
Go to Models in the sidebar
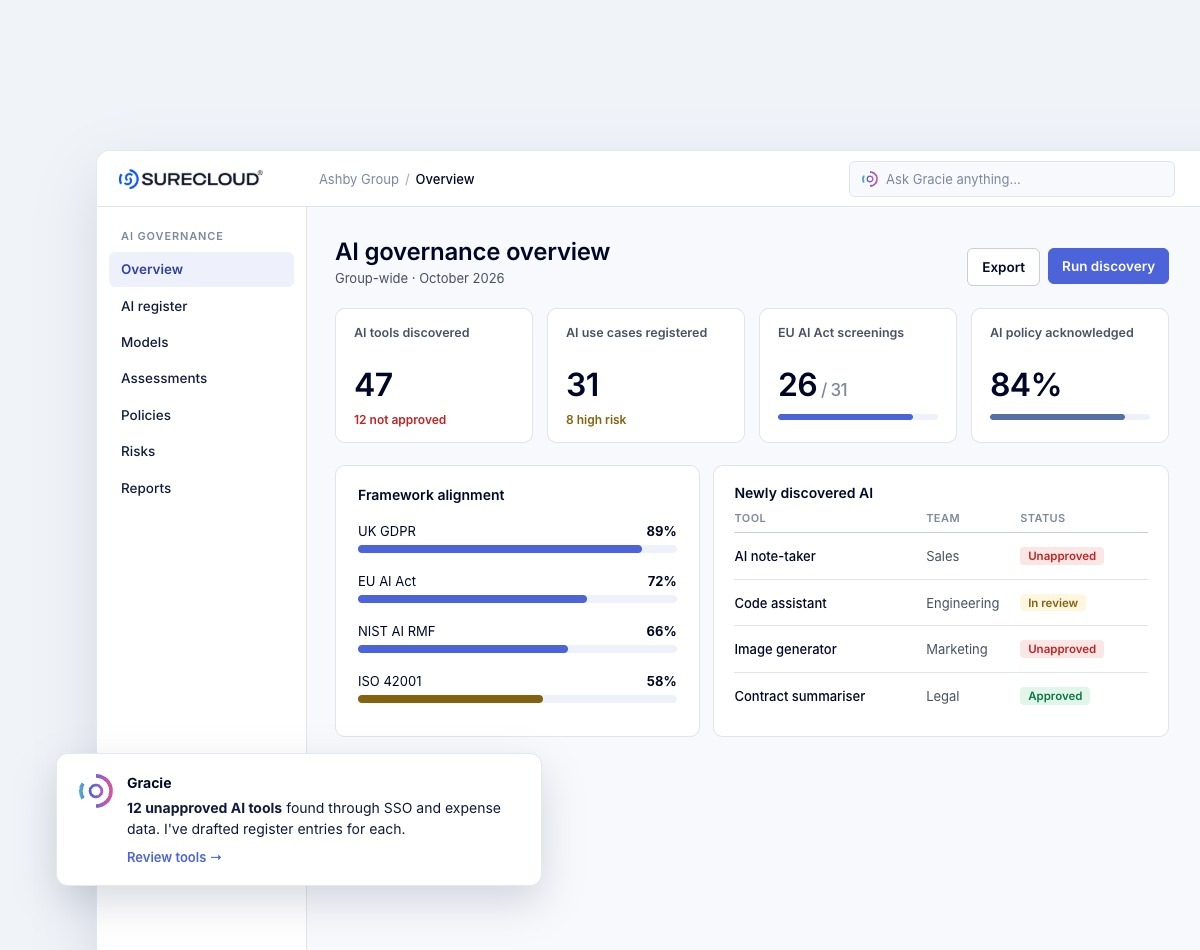pyautogui.click(x=201, y=342)
